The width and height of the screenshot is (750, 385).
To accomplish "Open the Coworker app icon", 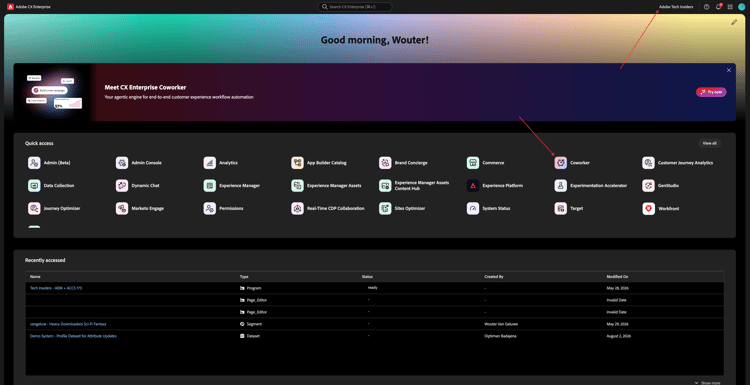I will point(561,163).
